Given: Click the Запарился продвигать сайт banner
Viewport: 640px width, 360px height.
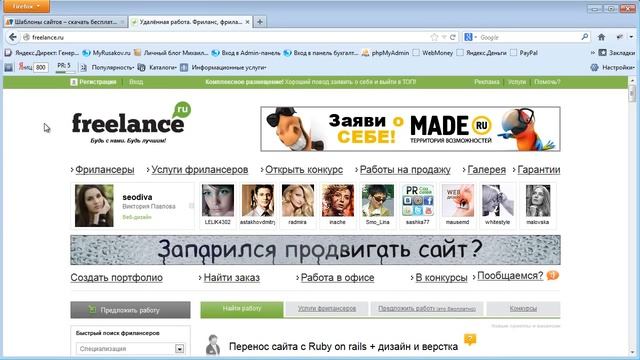Looking at the screenshot, I should tap(315, 250).
